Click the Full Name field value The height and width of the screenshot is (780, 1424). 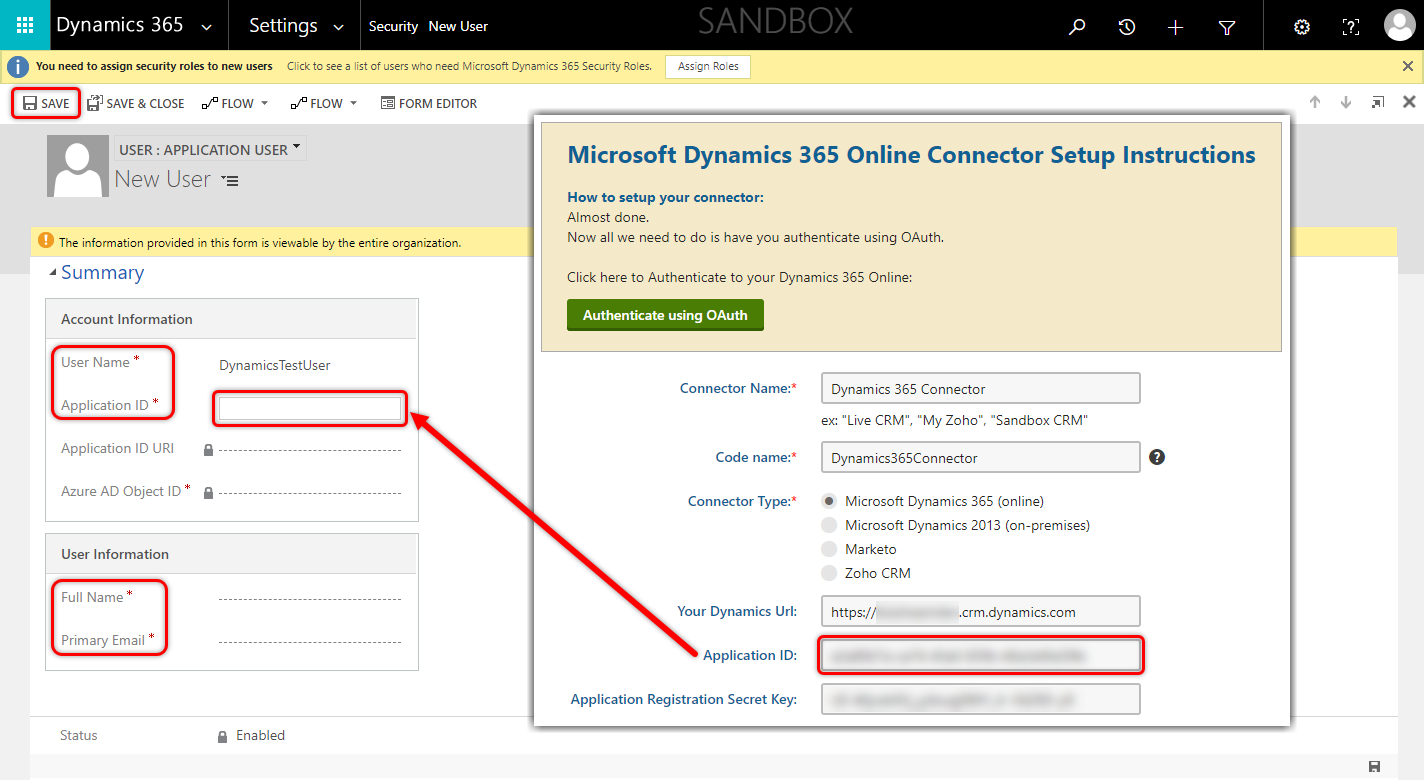click(310, 599)
